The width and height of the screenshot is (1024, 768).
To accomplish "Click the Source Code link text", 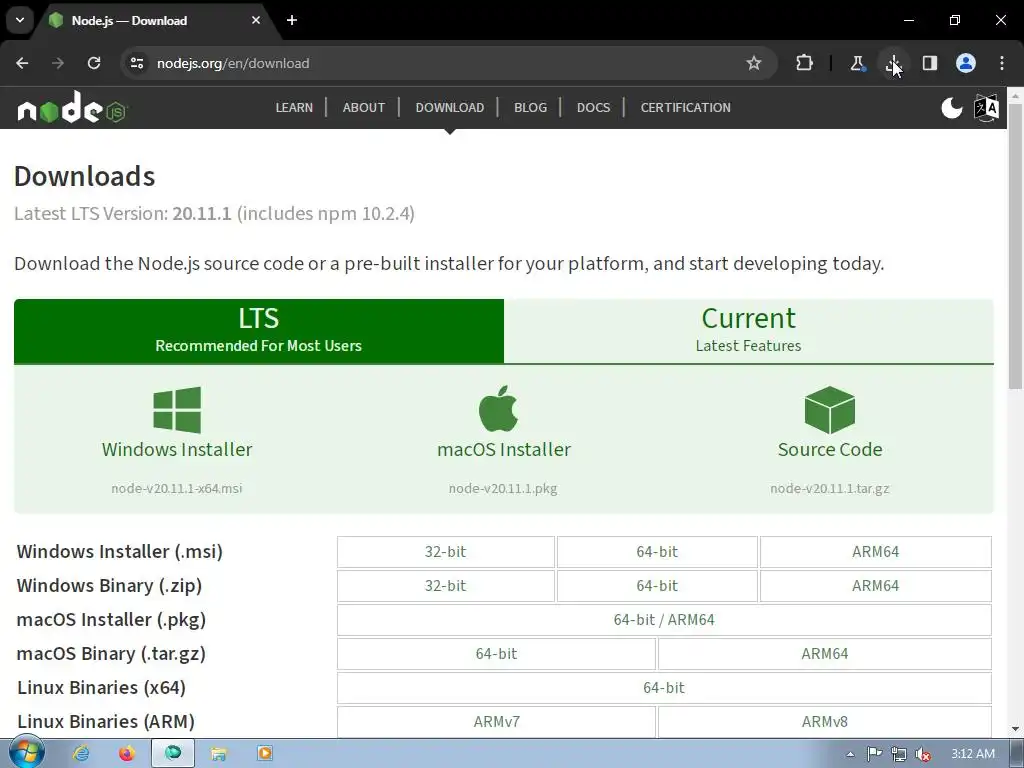I will click(x=830, y=449).
